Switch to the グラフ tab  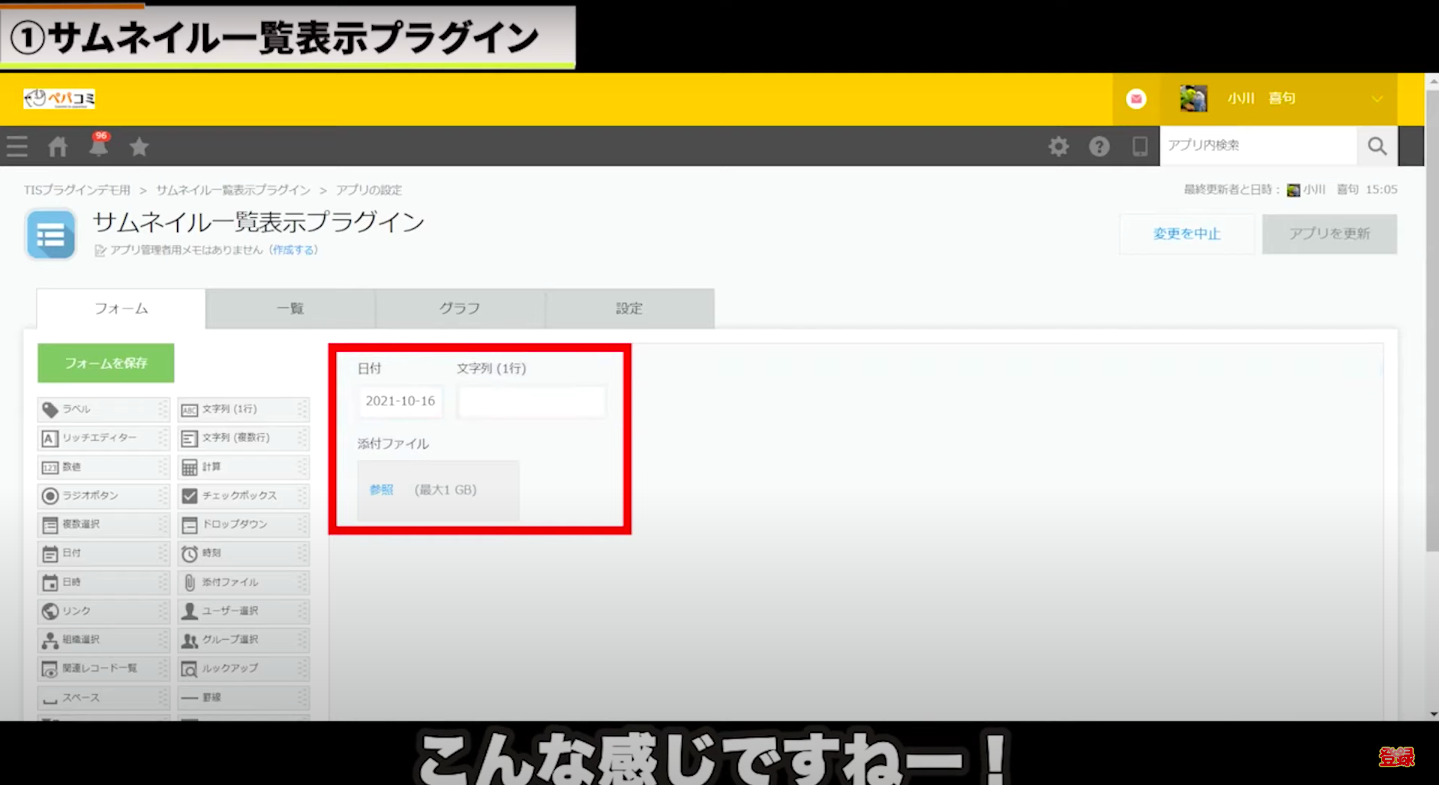point(460,309)
